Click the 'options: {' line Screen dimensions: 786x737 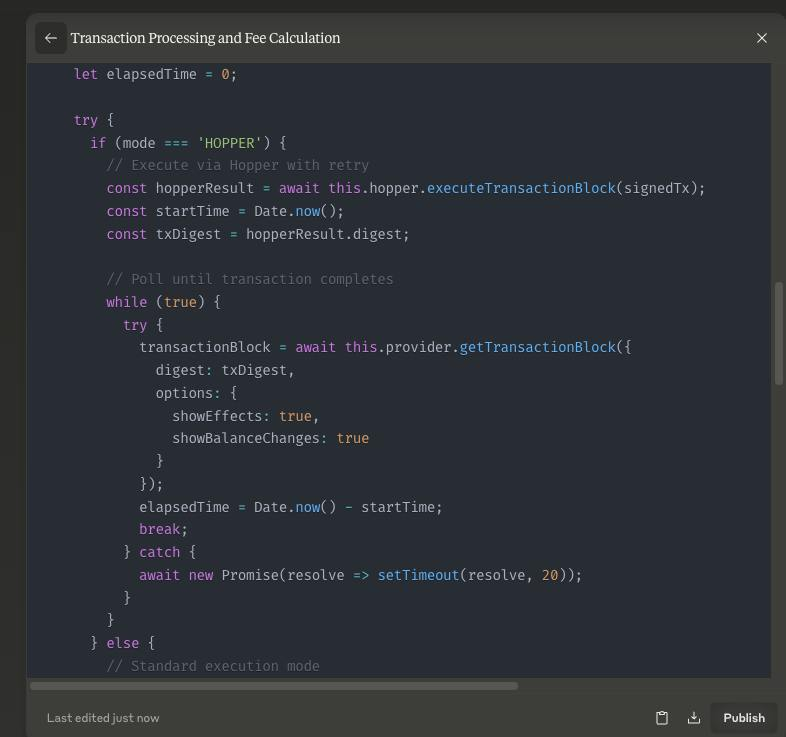point(196,393)
